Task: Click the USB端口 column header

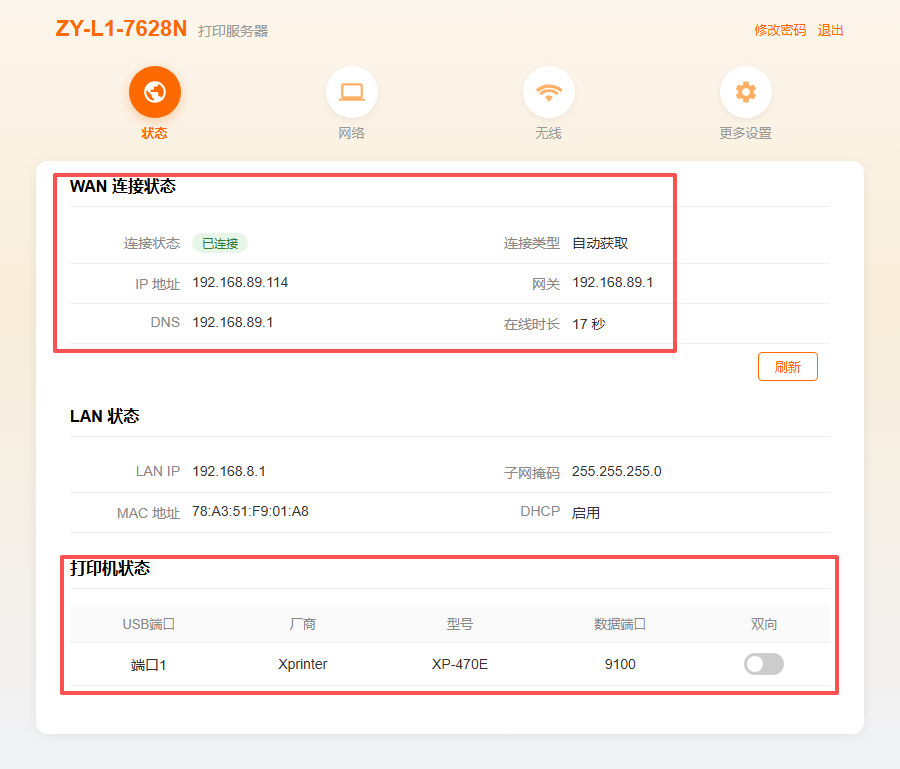Action: [149, 624]
